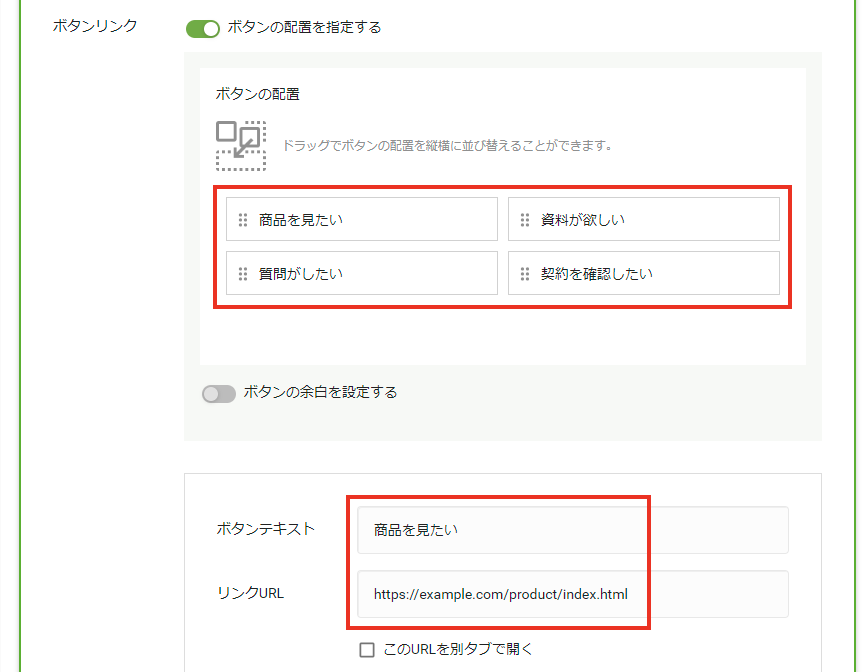Focus the リンクURL input field
The image size is (866, 672).
point(573,594)
